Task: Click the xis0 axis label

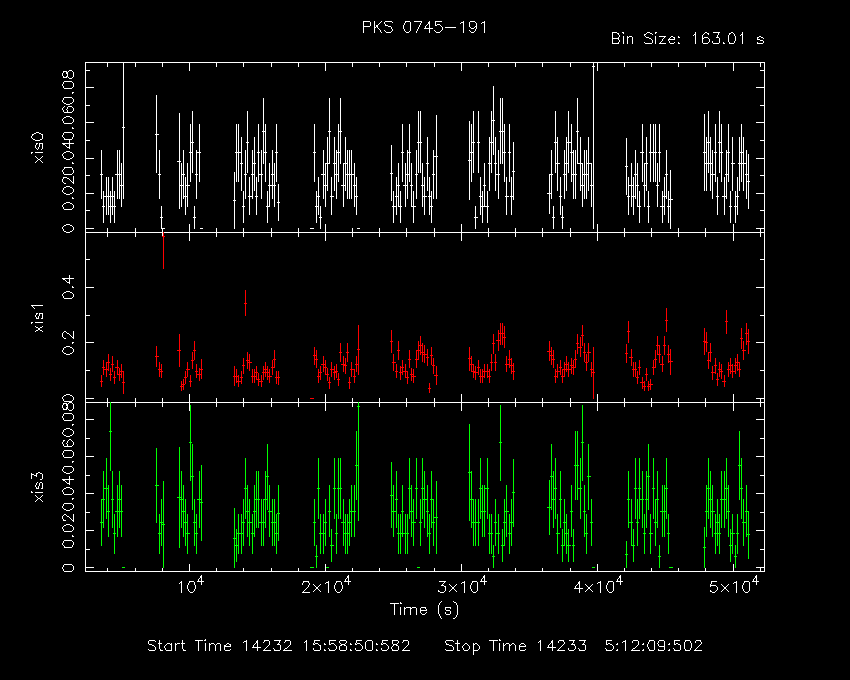Action: coord(39,147)
